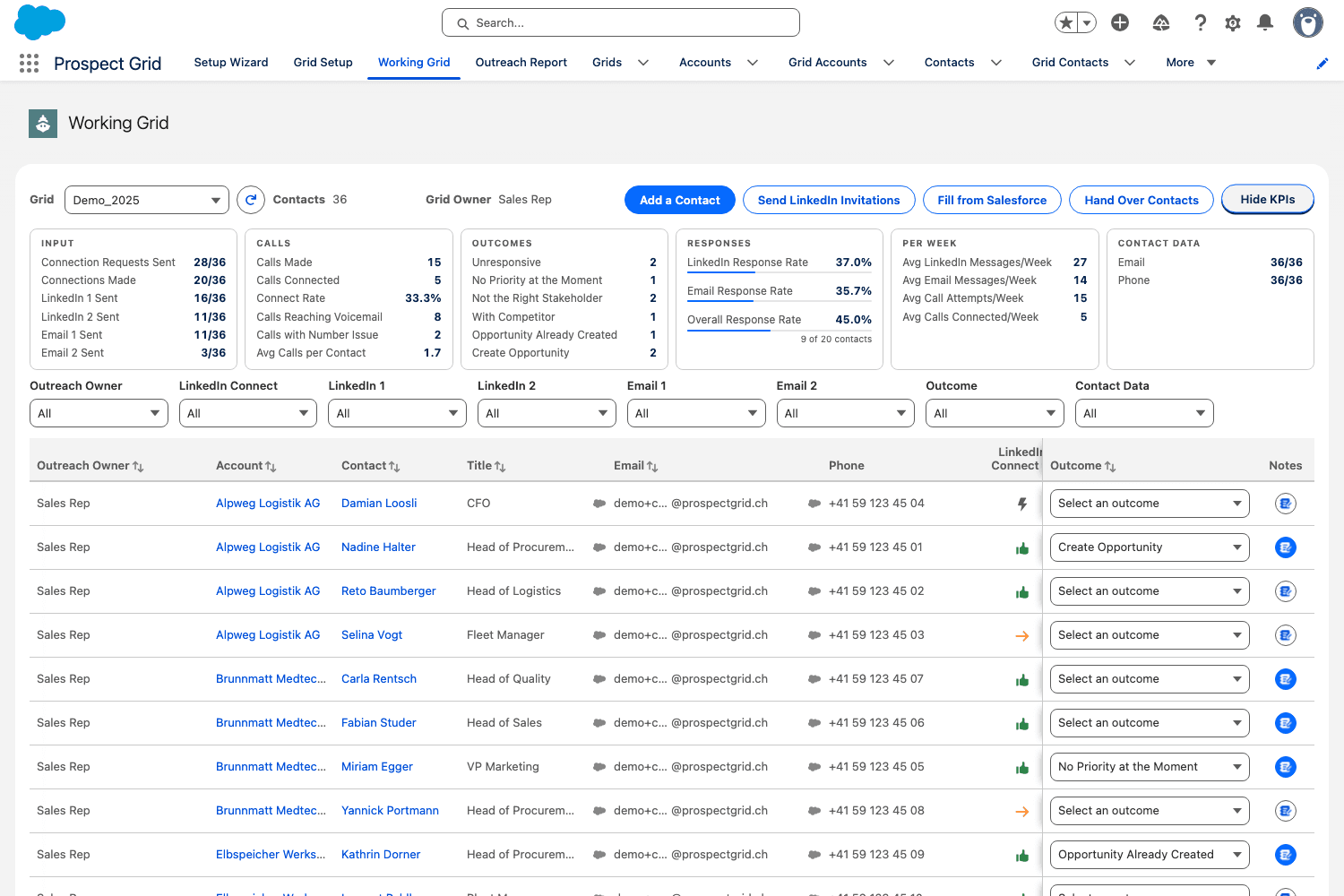Click the lightning icon for Damian Loosli

click(x=1022, y=504)
